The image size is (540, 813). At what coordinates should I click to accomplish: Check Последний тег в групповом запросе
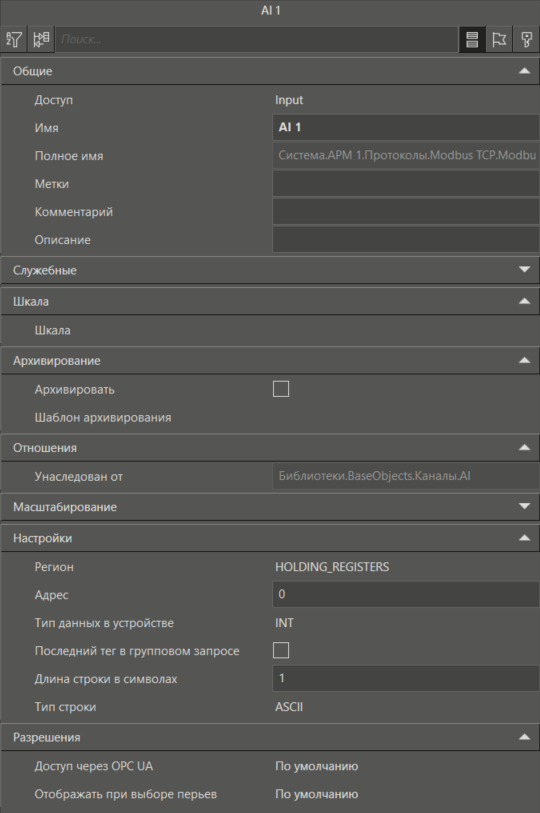click(281, 650)
